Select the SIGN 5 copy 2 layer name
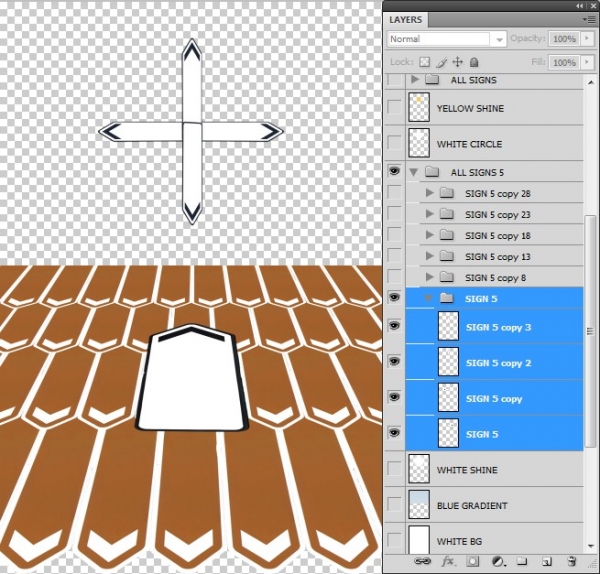This screenshot has height=574, width=600. click(498, 363)
